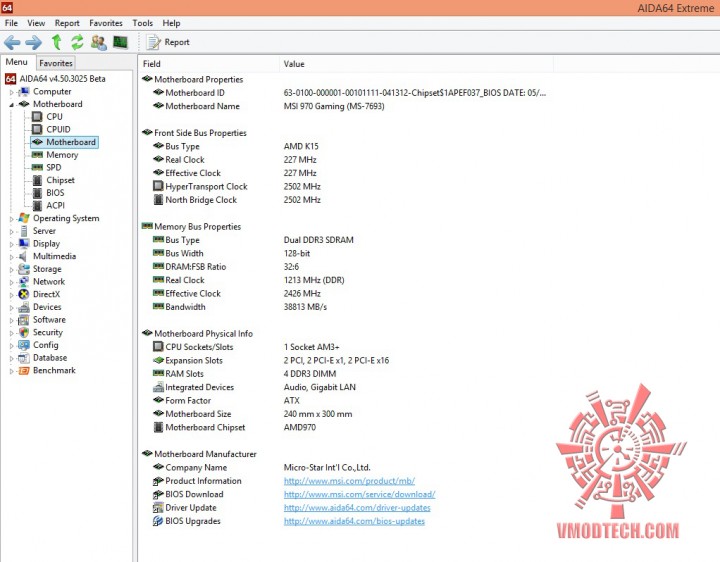Open the View menu
This screenshot has height=562, width=720.
click(36, 23)
